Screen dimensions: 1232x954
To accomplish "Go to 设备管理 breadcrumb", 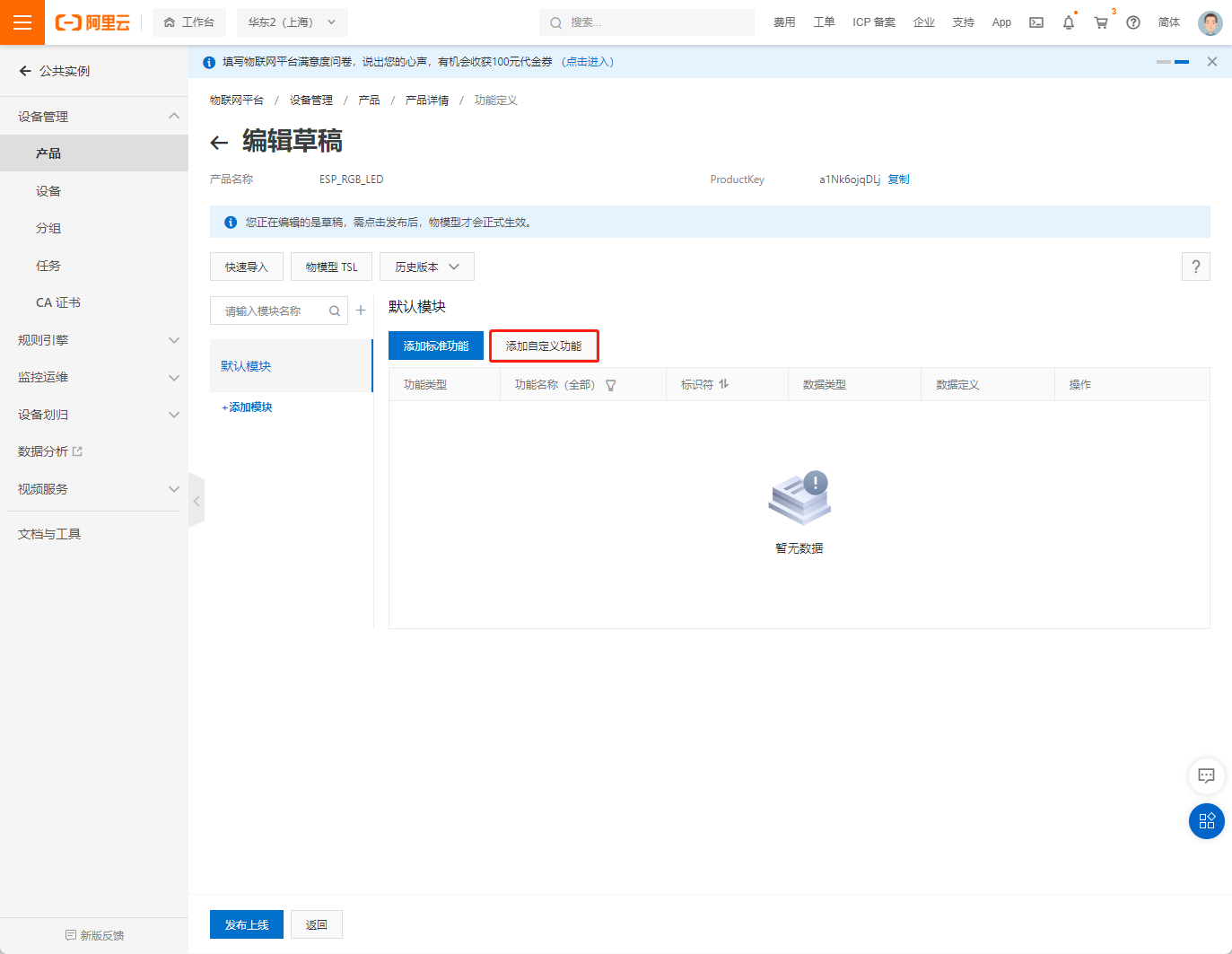I will point(311,101).
